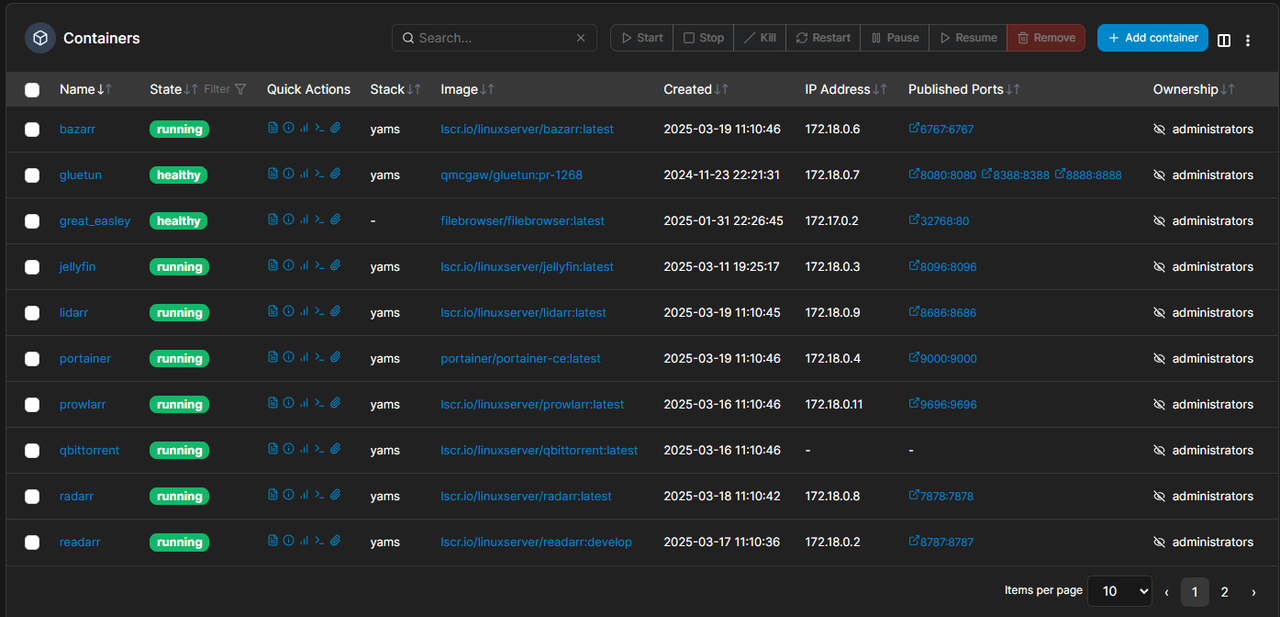Go to the previous page arrow
The width and height of the screenshot is (1280, 617).
(x=1166, y=592)
